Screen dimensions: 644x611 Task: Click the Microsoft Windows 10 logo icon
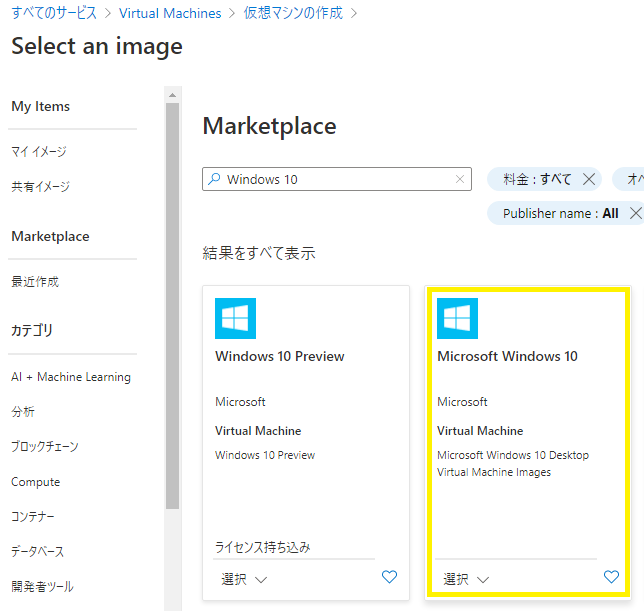pos(457,318)
